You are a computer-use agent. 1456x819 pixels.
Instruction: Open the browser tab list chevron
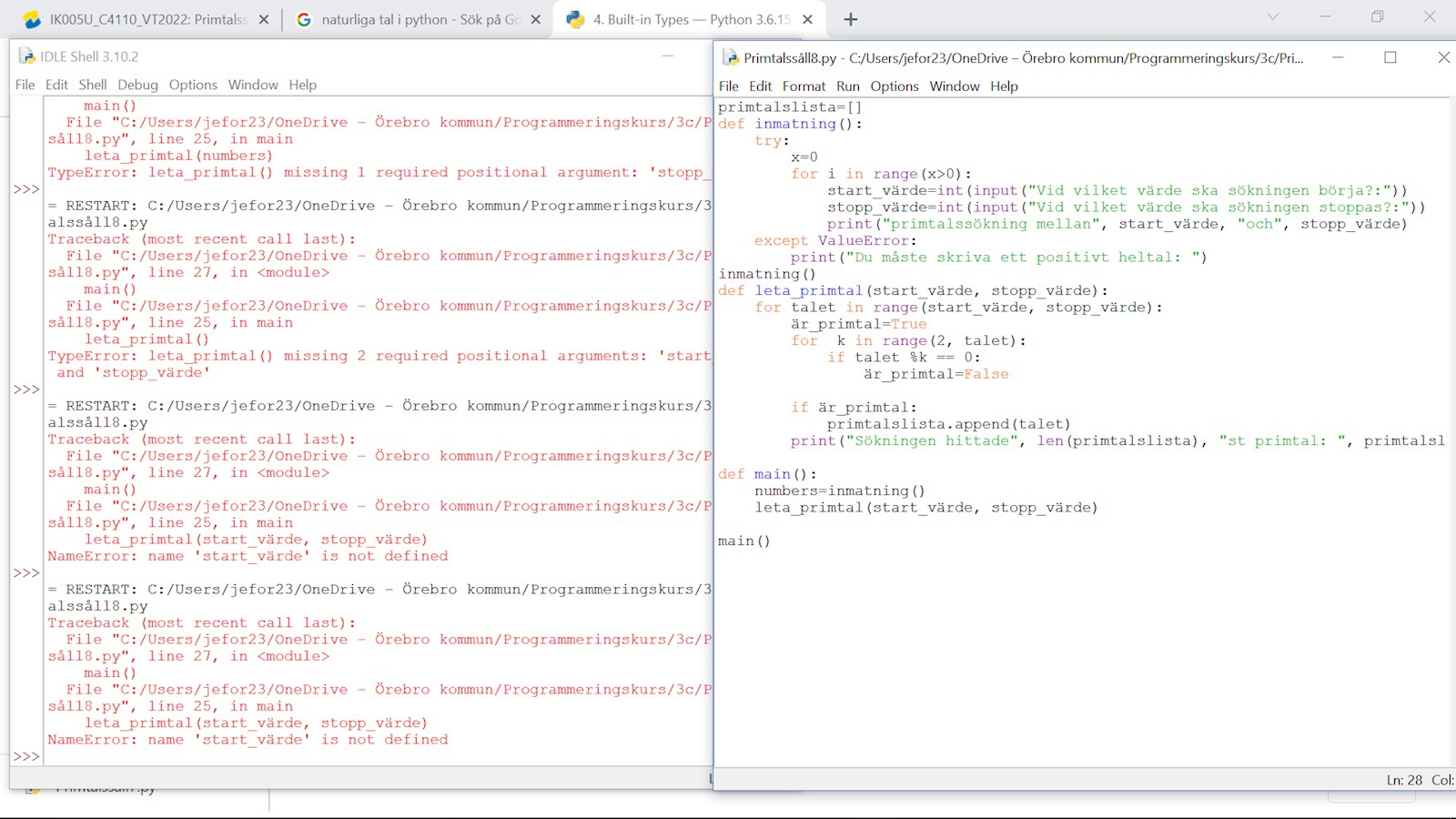coord(1271,18)
